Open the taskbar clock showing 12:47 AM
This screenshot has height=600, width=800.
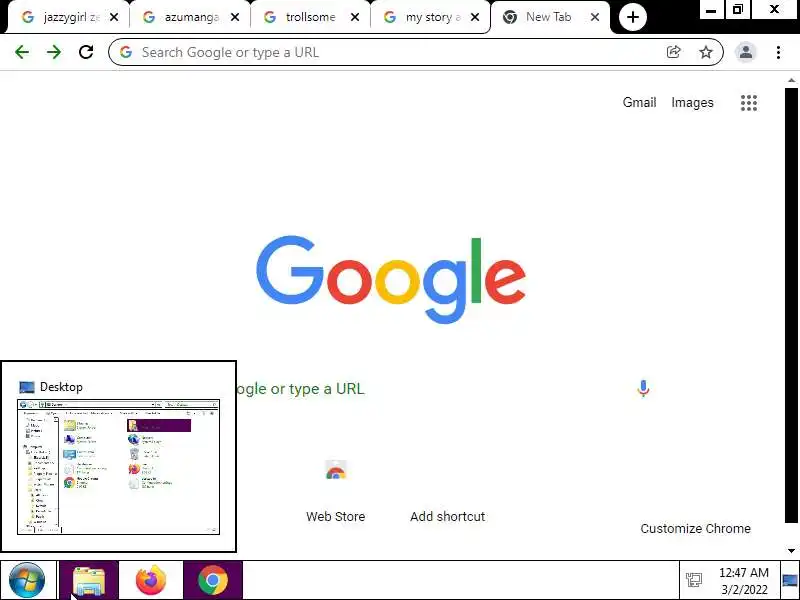click(744, 581)
